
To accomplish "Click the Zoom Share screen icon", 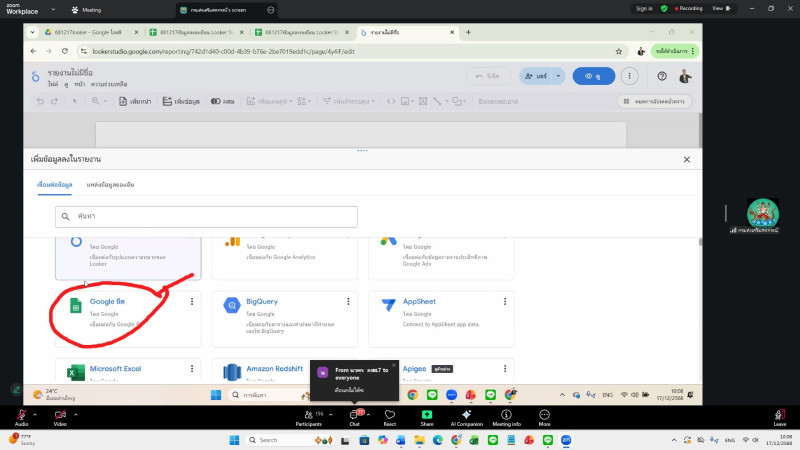I will pos(427,416).
